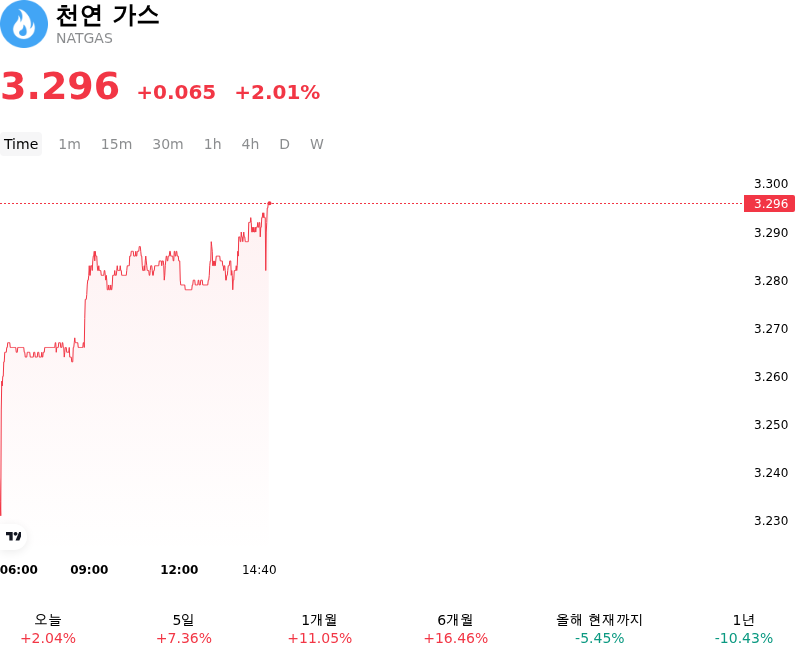
Task: Choose the 30m interval
Action: (x=168, y=144)
